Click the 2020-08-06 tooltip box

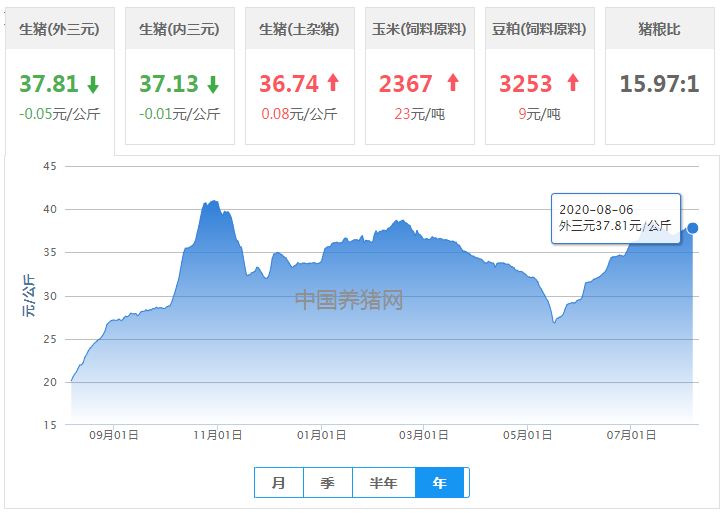pos(616,218)
